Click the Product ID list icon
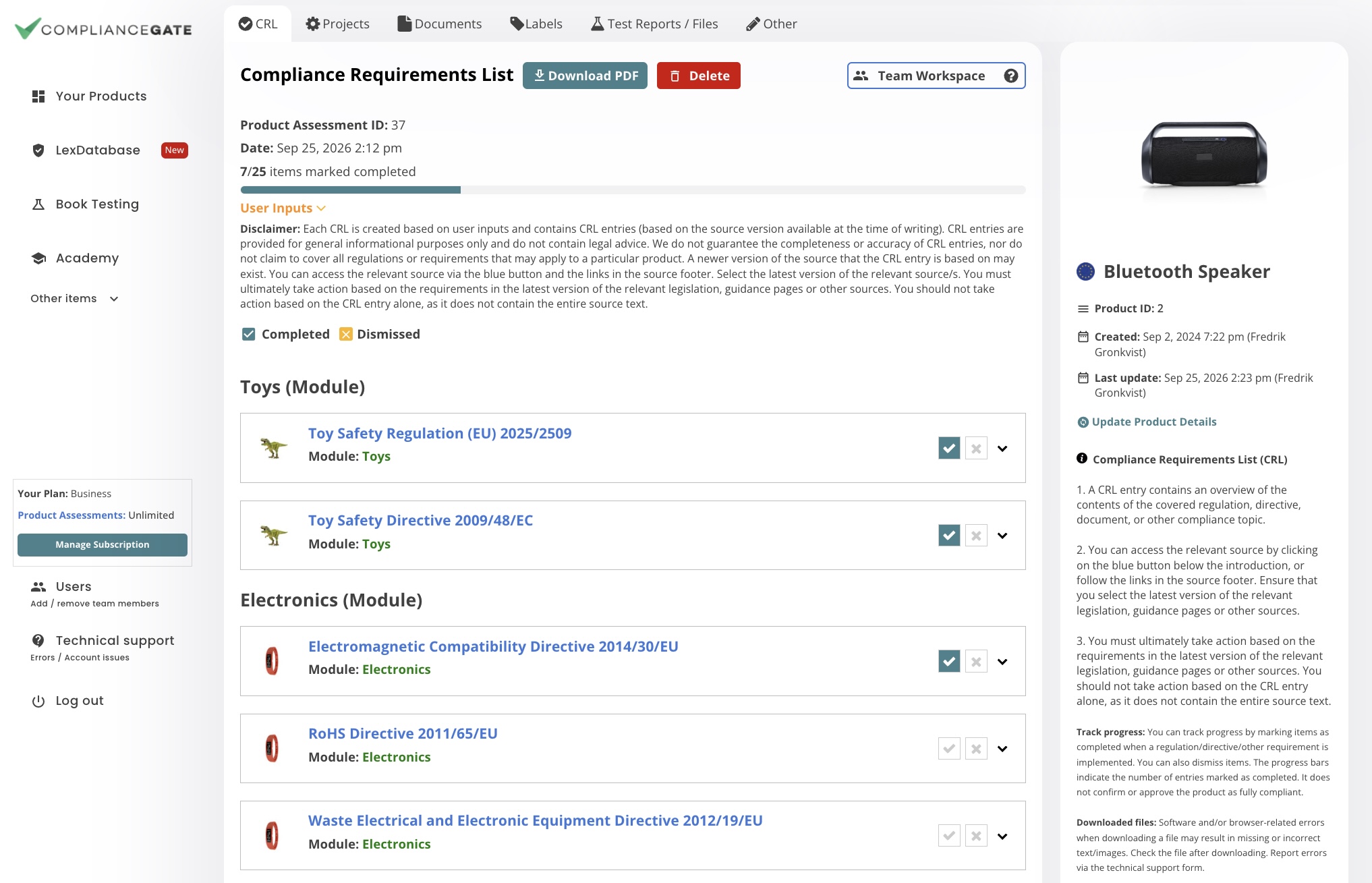Viewport: 1372px width, 883px height. 1083,309
